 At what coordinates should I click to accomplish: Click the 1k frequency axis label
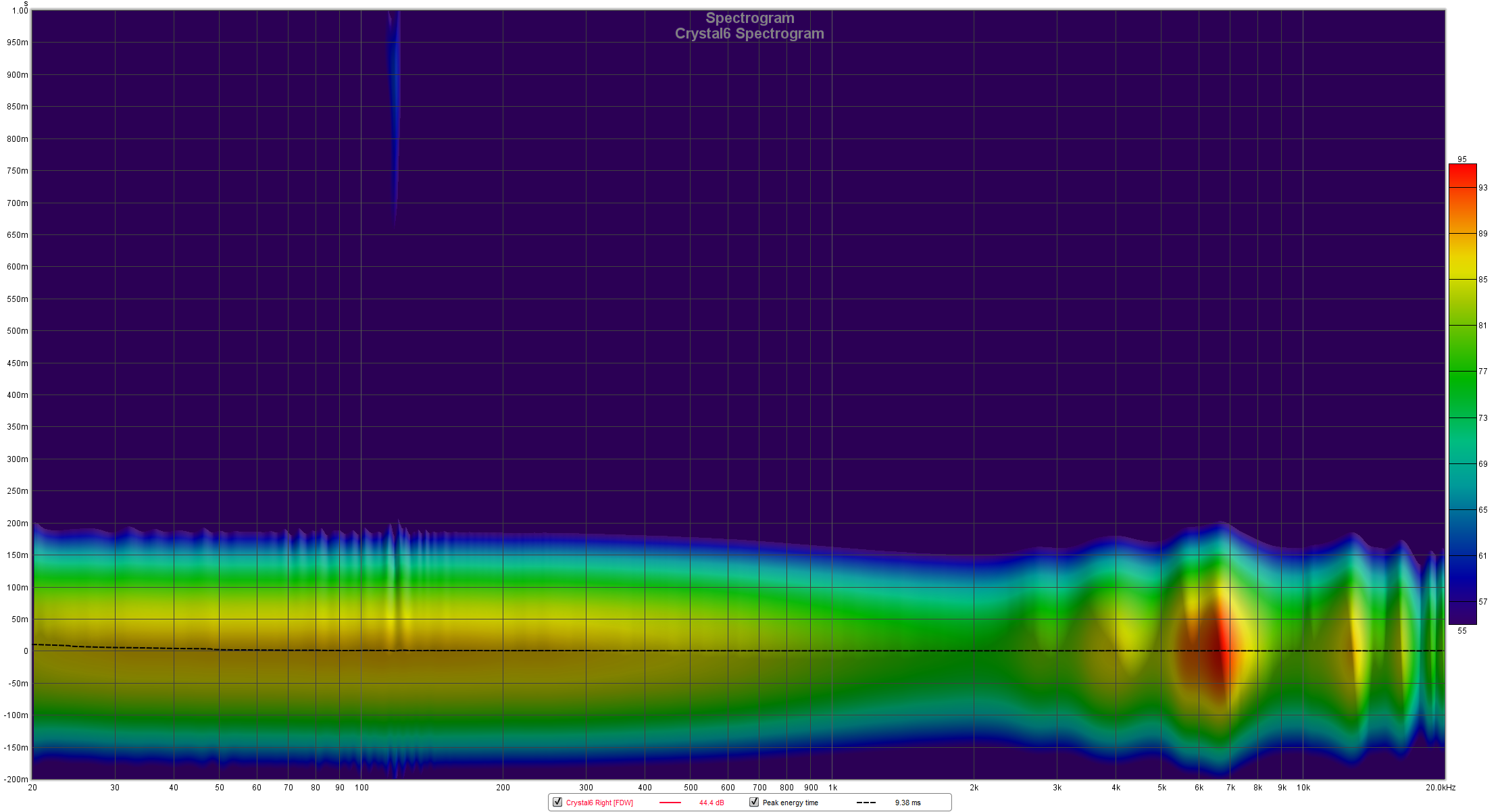832,788
